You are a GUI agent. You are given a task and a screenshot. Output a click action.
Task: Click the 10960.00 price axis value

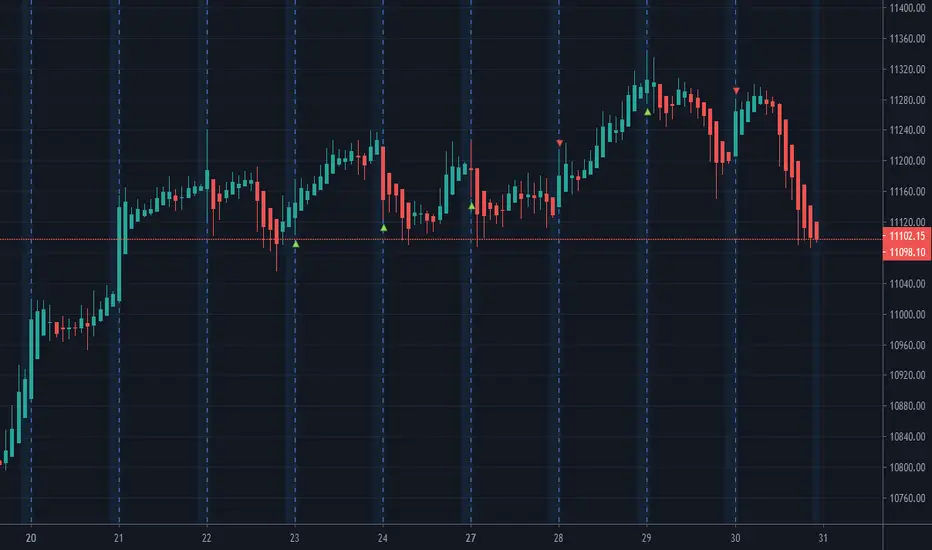[x=907, y=345]
